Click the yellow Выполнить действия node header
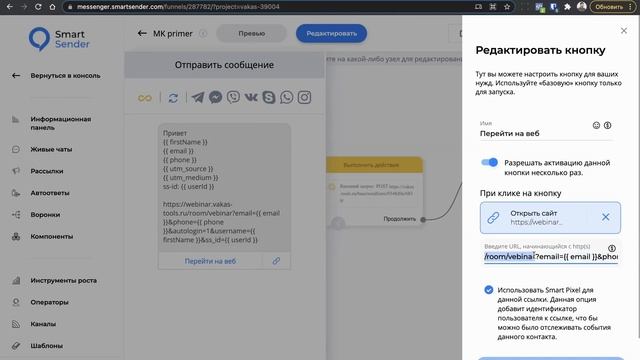The height and width of the screenshot is (360, 640). 374,165
